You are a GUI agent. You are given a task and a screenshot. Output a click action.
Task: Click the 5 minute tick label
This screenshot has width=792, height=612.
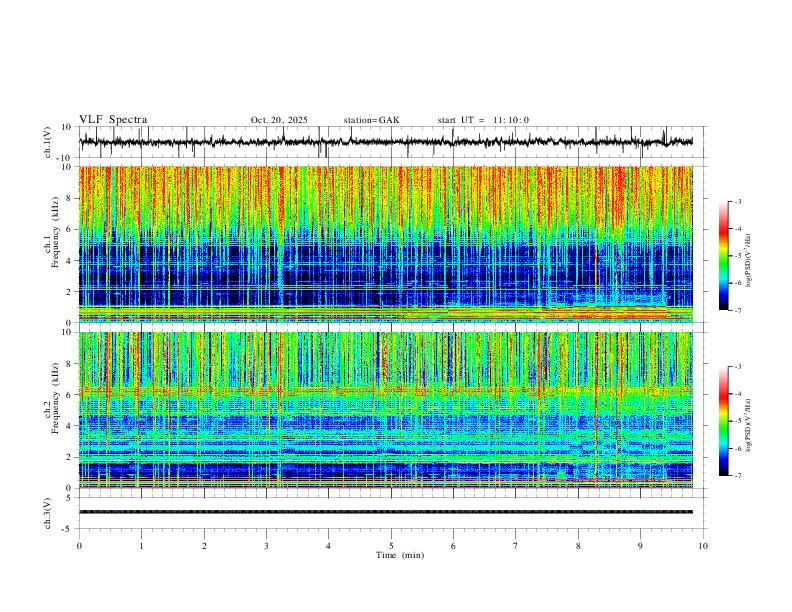[x=391, y=546]
